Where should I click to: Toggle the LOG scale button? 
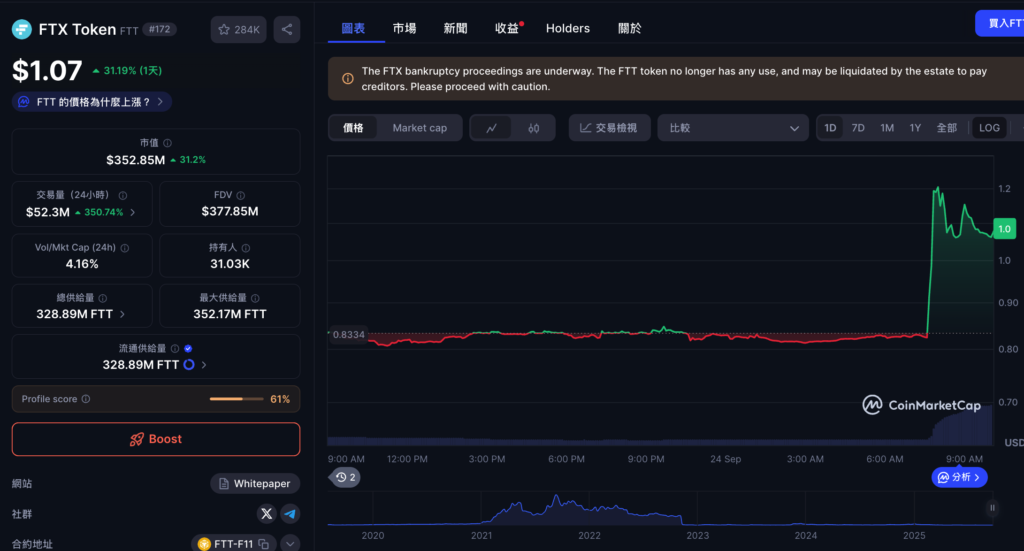click(989, 128)
